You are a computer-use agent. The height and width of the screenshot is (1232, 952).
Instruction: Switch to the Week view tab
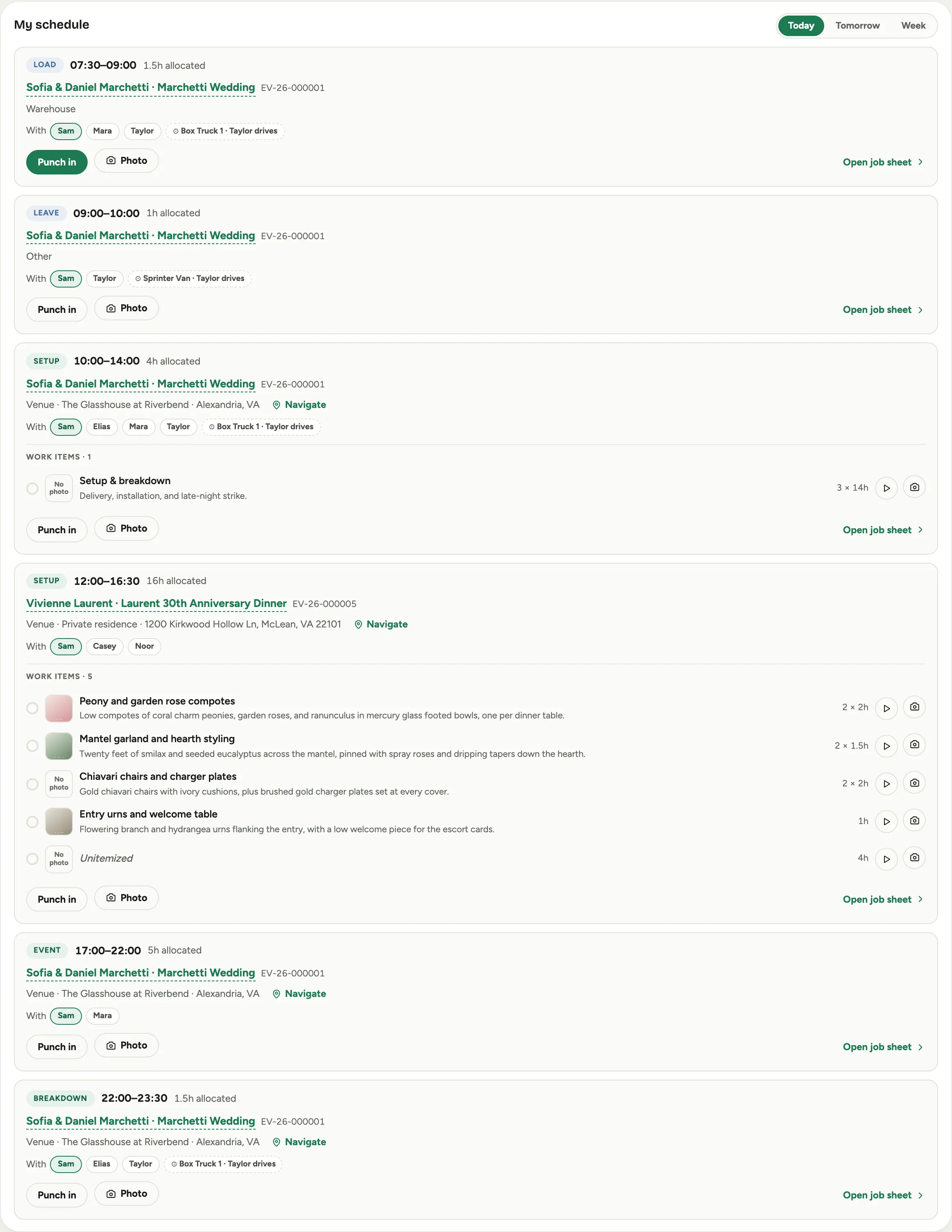click(x=913, y=25)
